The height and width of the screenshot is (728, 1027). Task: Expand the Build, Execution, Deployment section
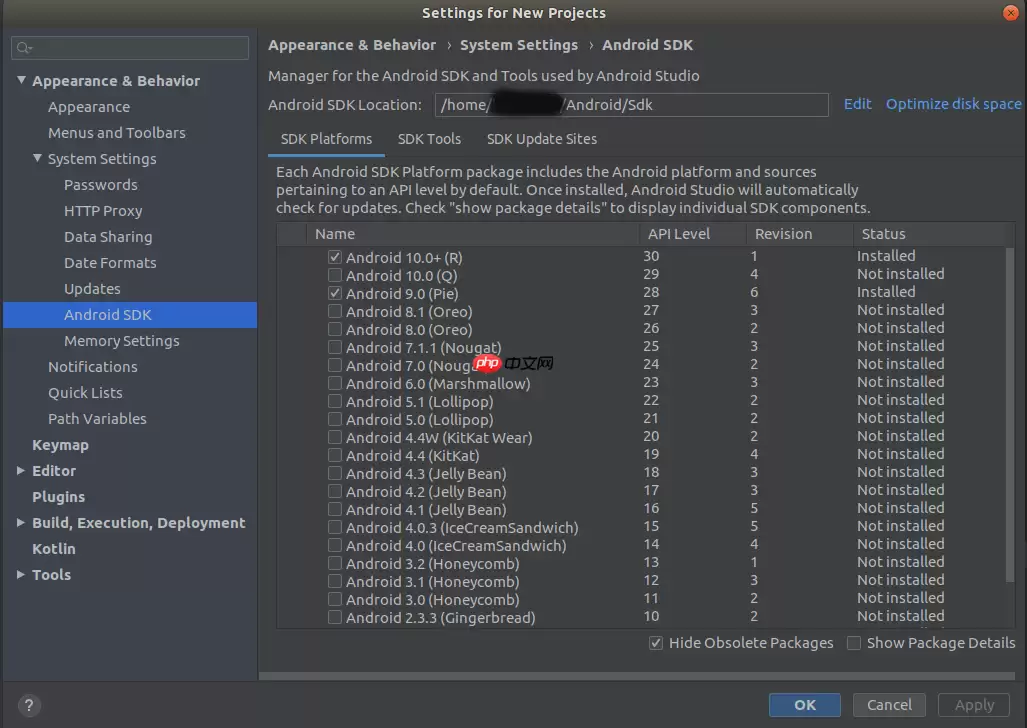[x=21, y=523]
